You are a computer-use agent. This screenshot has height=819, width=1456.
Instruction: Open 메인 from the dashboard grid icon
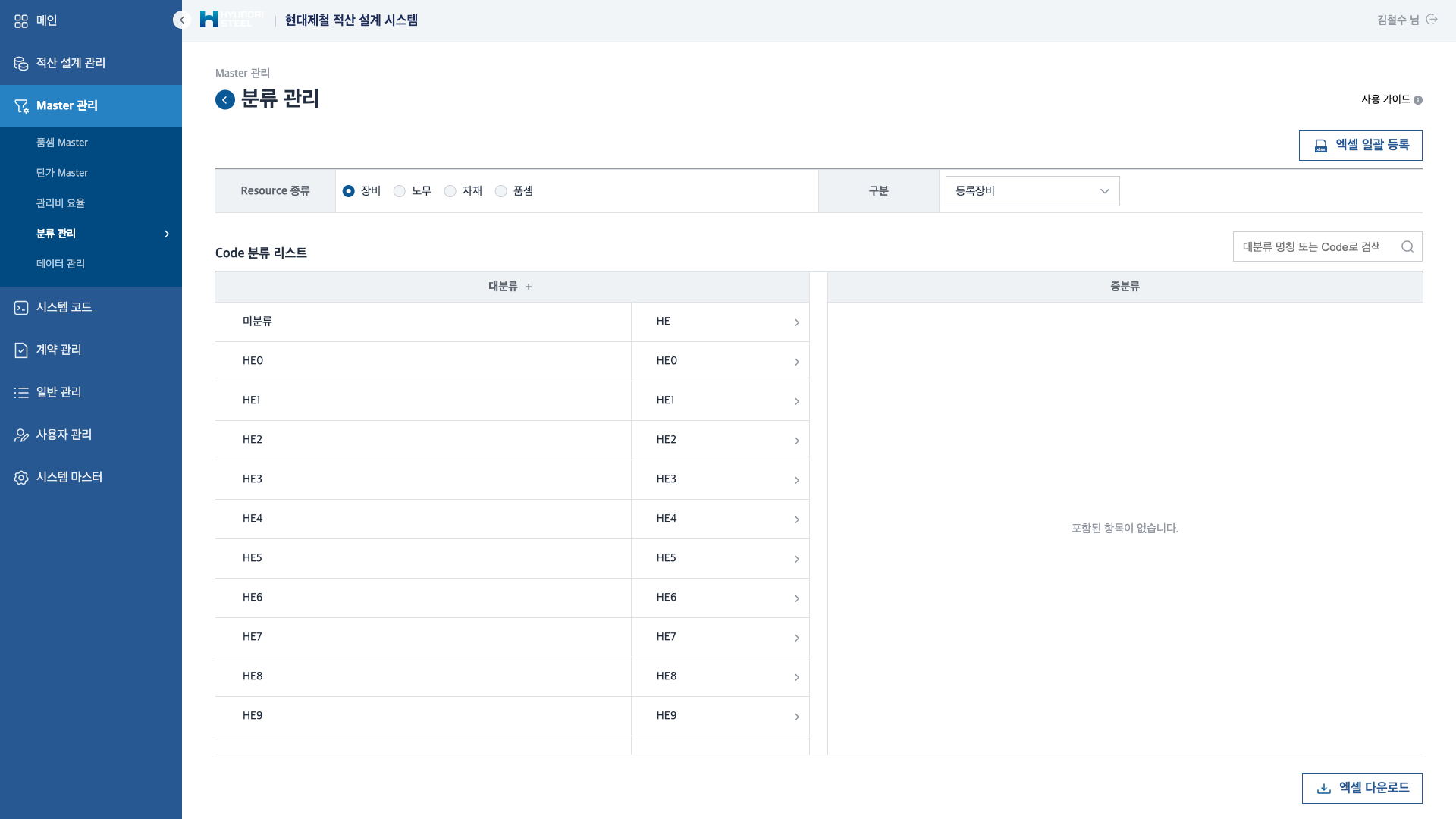click(21, 21)
